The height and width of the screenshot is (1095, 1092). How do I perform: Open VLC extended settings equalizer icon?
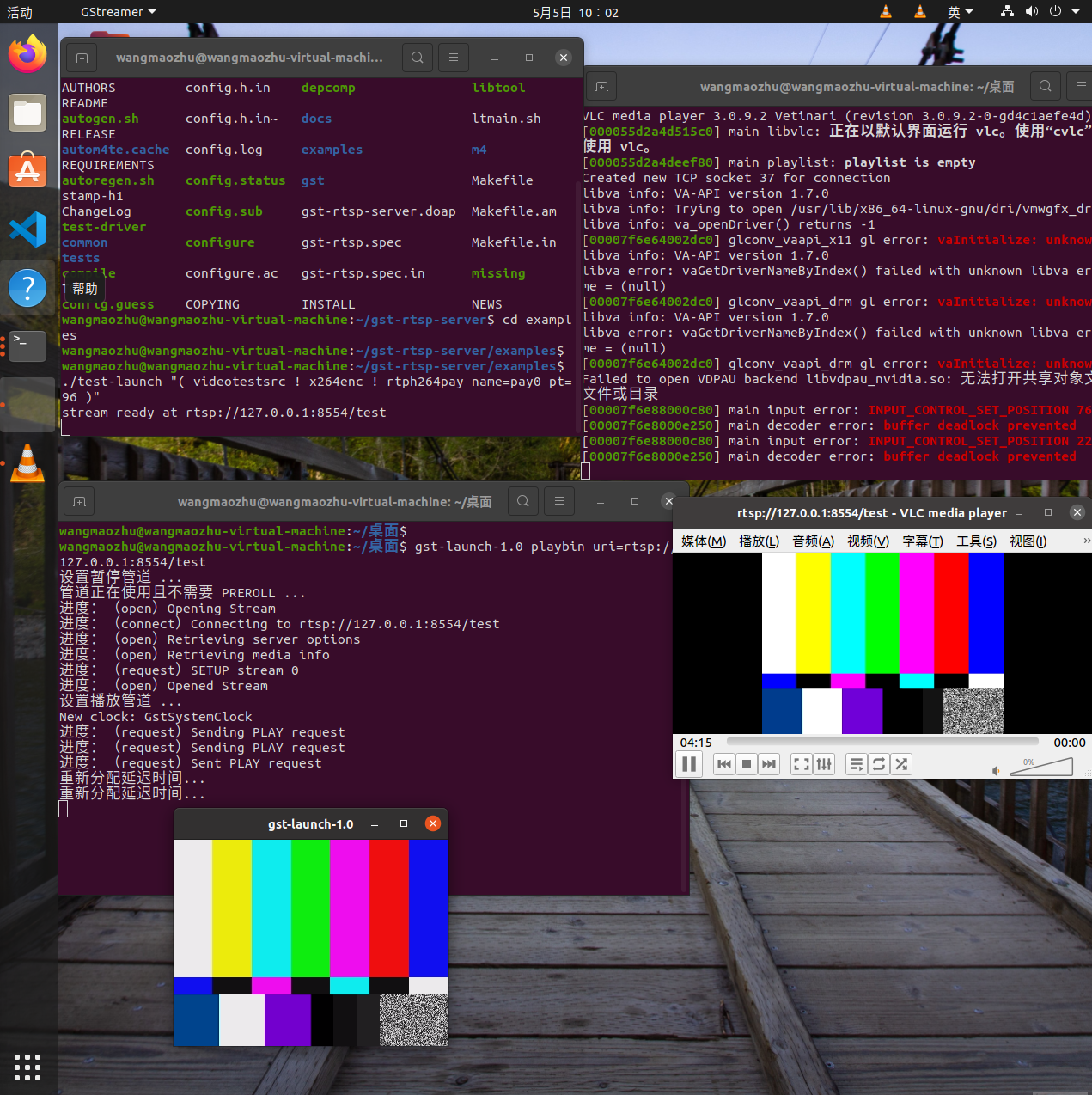click(x=824, y=764)
